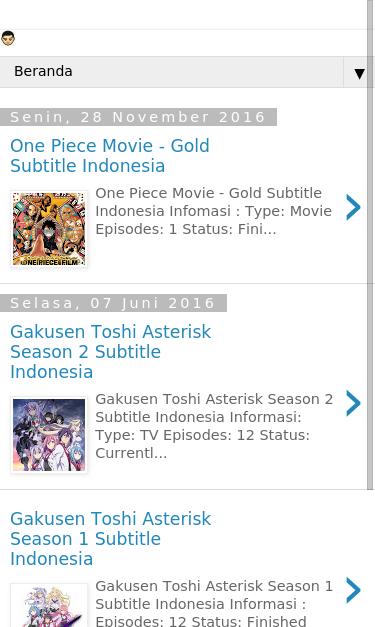This screenshot has width=375, height=627.
Task: Click the chevron arrow beside Season 2 post
Action: [353, 403]
